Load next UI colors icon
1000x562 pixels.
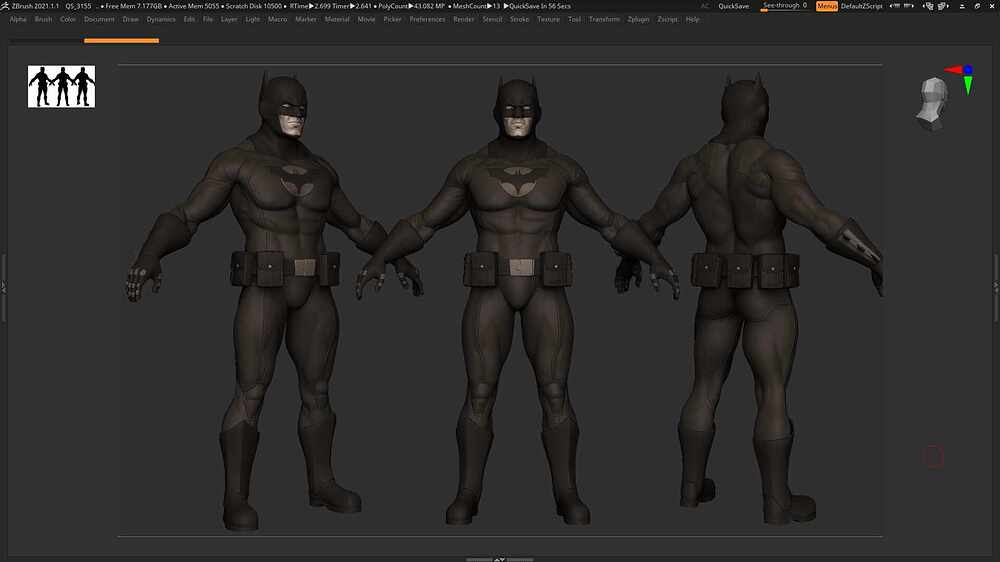[x=943, y=6]
